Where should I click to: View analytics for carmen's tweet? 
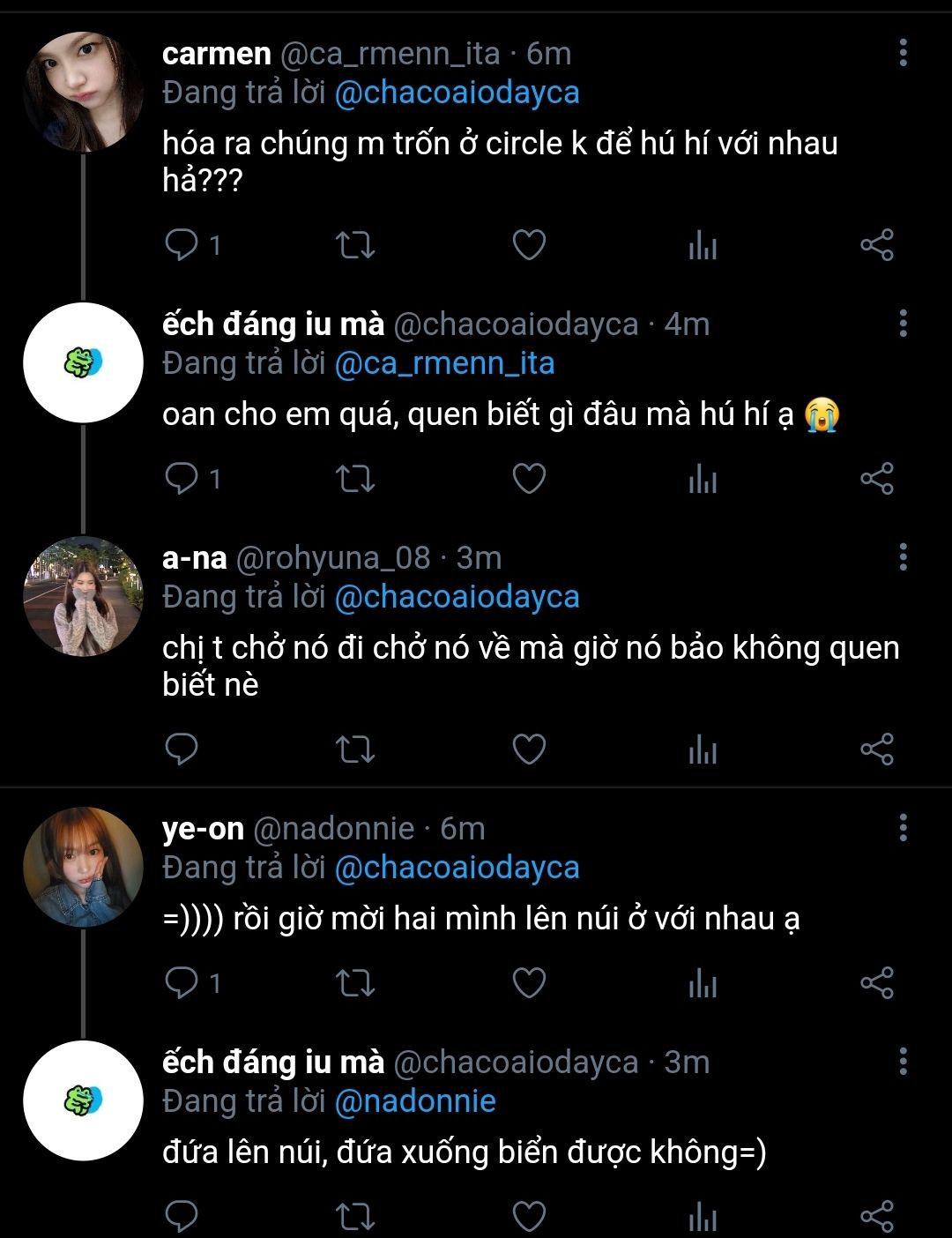pyautogui.click(x=703, y=245)
